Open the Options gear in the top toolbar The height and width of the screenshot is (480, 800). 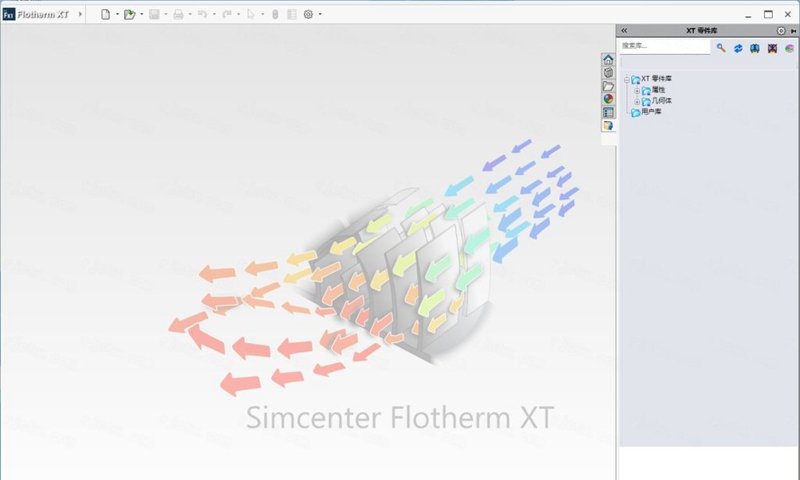(308, 14)
